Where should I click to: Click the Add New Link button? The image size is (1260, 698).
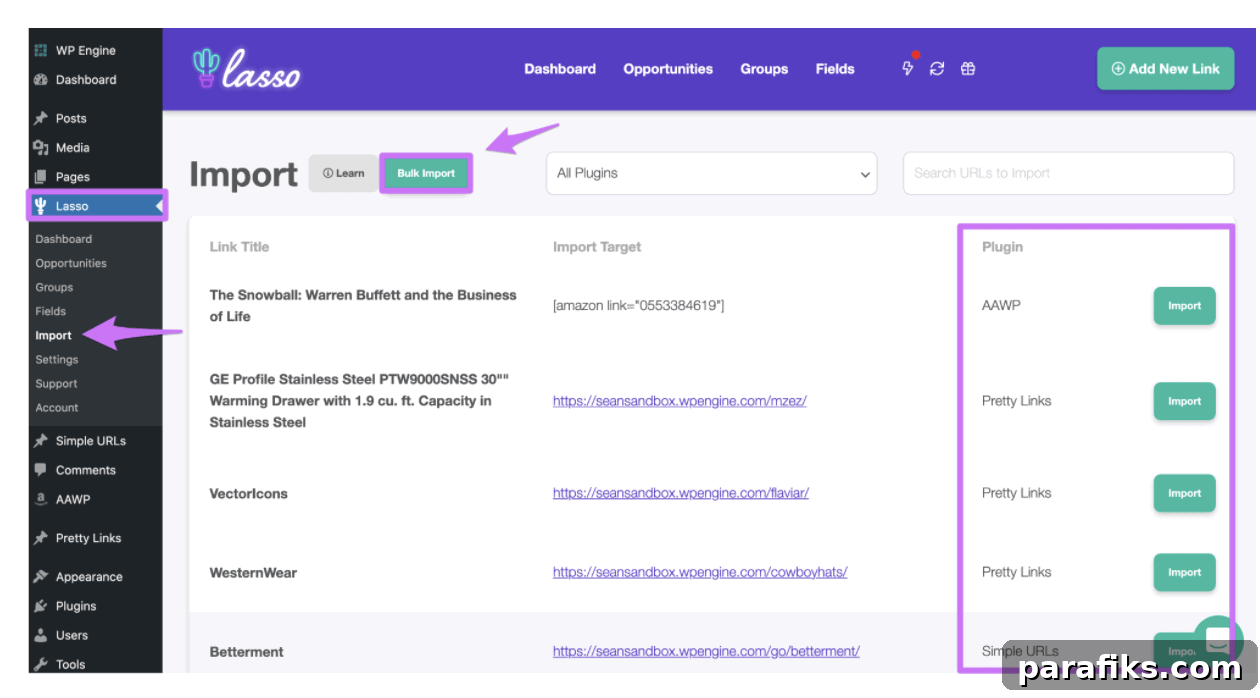tap(1166, 69)
